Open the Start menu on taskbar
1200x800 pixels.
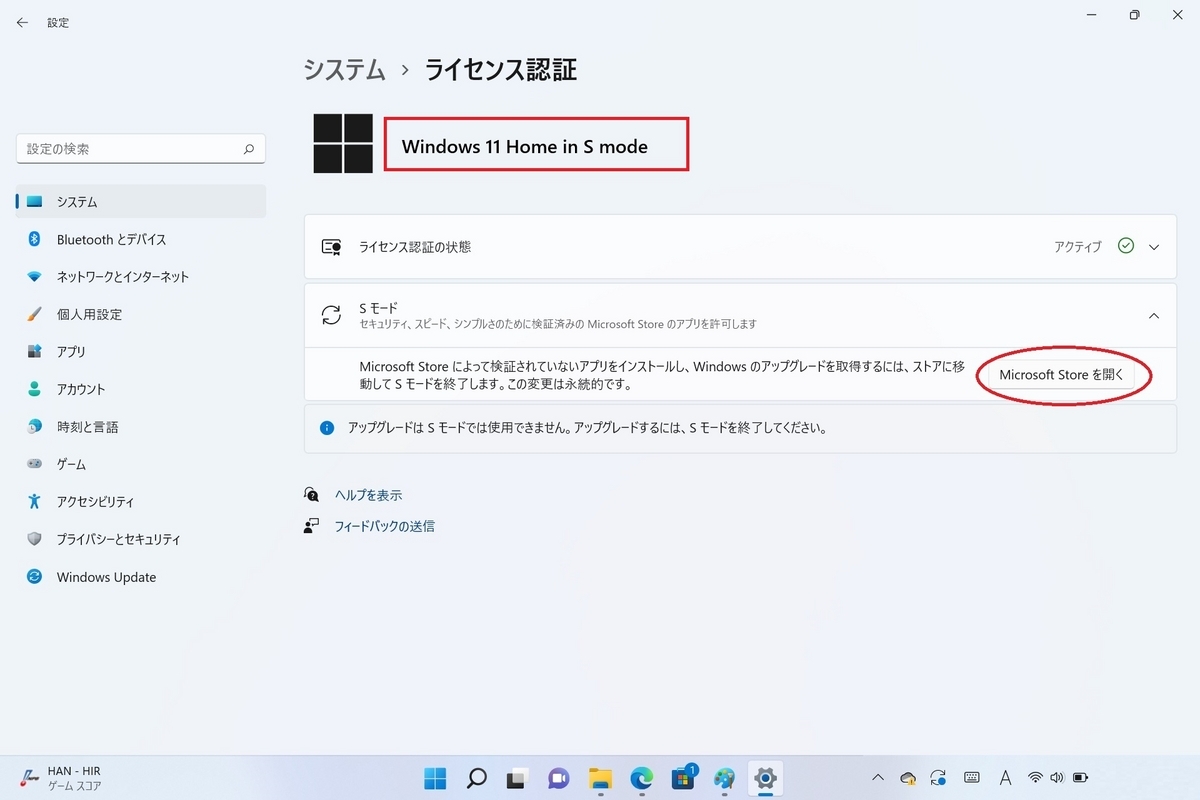(x=436, y=778)
